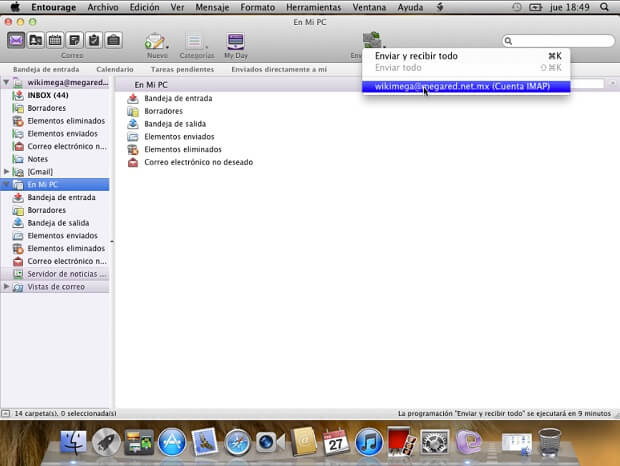620x466 pixels.
Task: Open iTunes from the Dock
Action: pyautogui.click(x=368, y=441)
